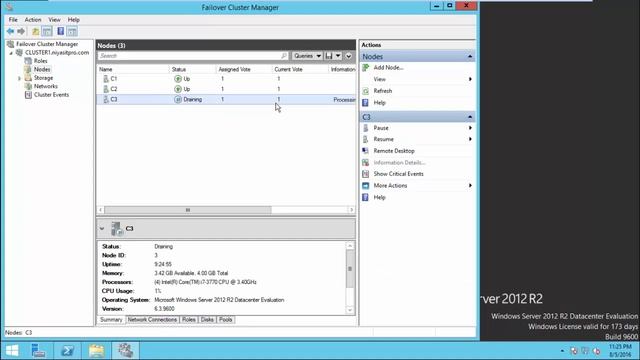Click the Add Node... action
The height and width of the screenshot is (360, 640).
coord(388,68)
